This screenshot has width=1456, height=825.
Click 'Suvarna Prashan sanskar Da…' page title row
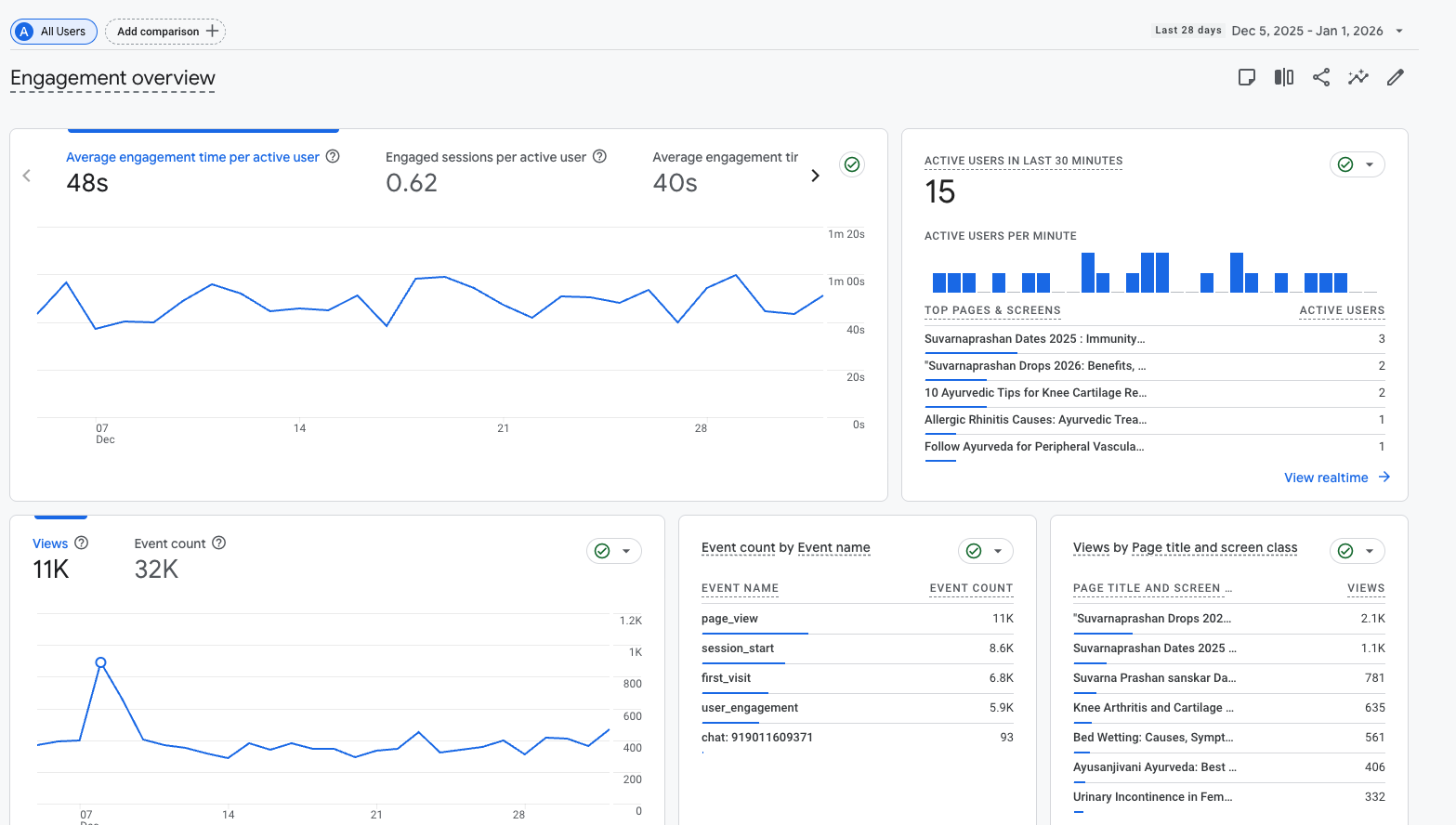[1229, 678]
